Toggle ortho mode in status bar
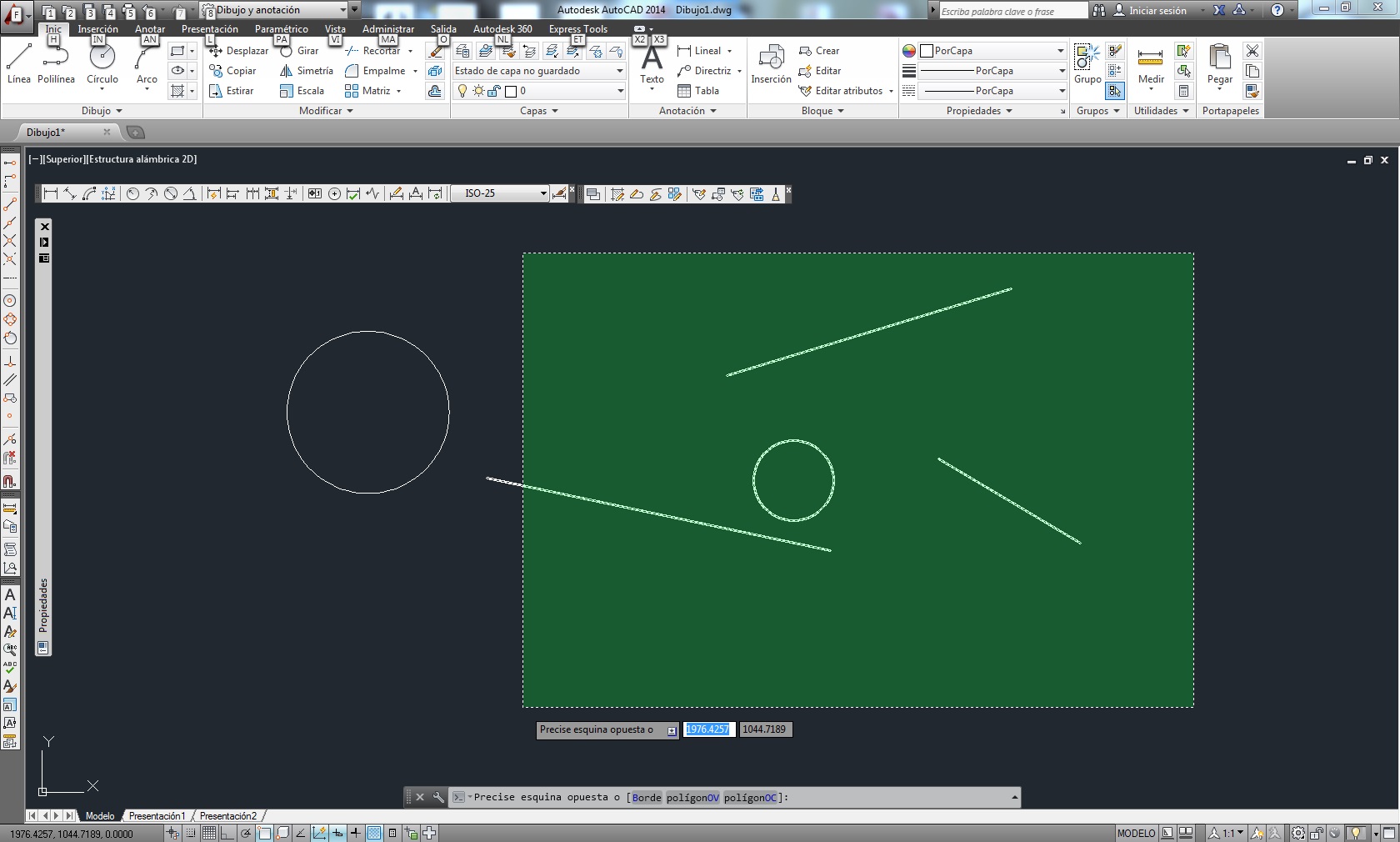The image size is (1400, 842). pos(227,833)
